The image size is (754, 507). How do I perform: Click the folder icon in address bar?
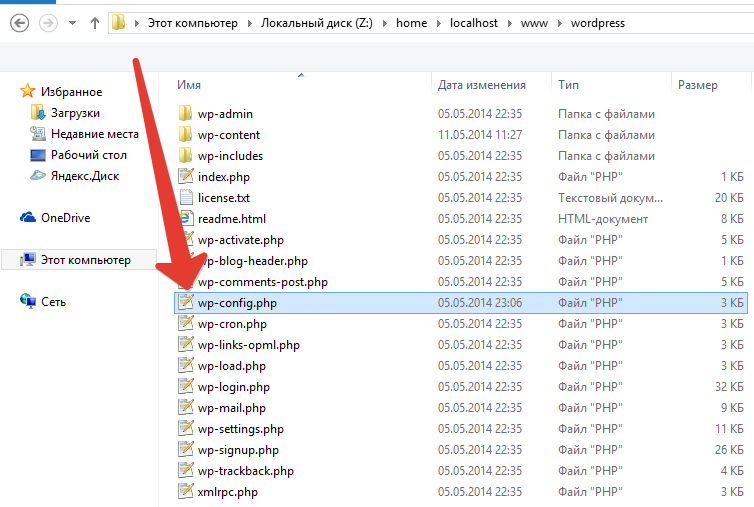coord(119,23)
